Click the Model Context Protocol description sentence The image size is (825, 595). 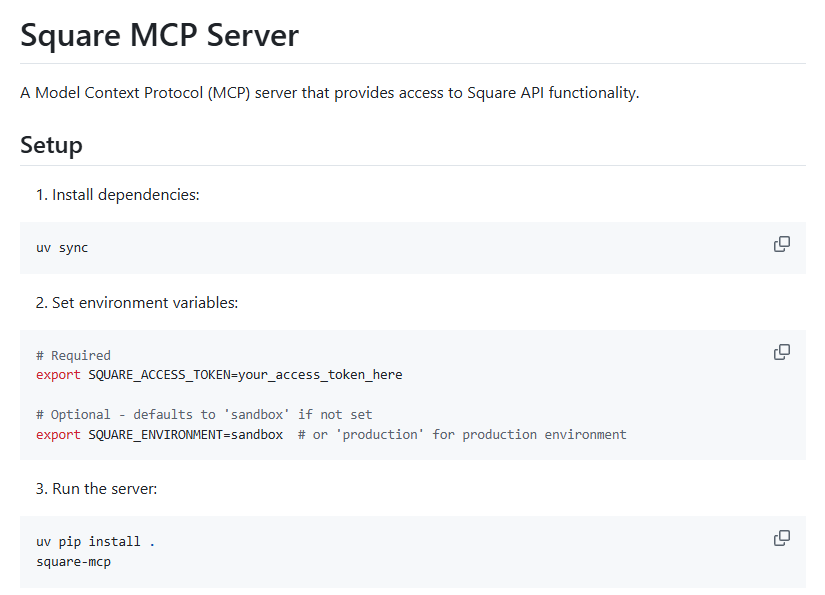click(329, 93)
